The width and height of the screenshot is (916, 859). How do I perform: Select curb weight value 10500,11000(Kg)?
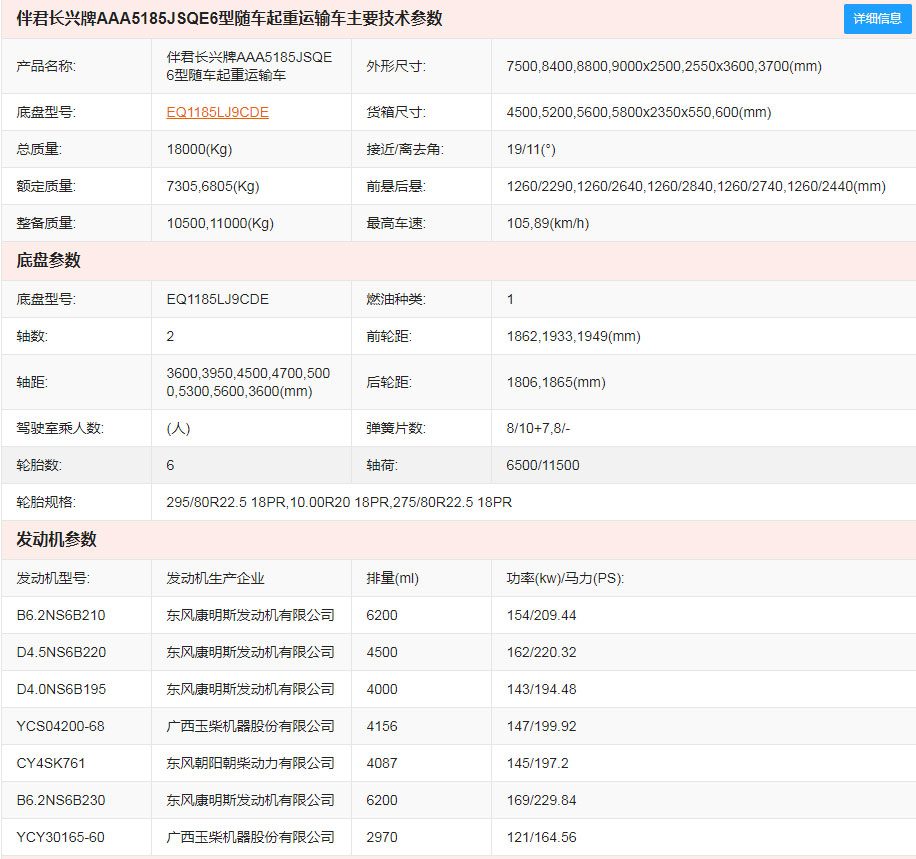click(220, 223)
